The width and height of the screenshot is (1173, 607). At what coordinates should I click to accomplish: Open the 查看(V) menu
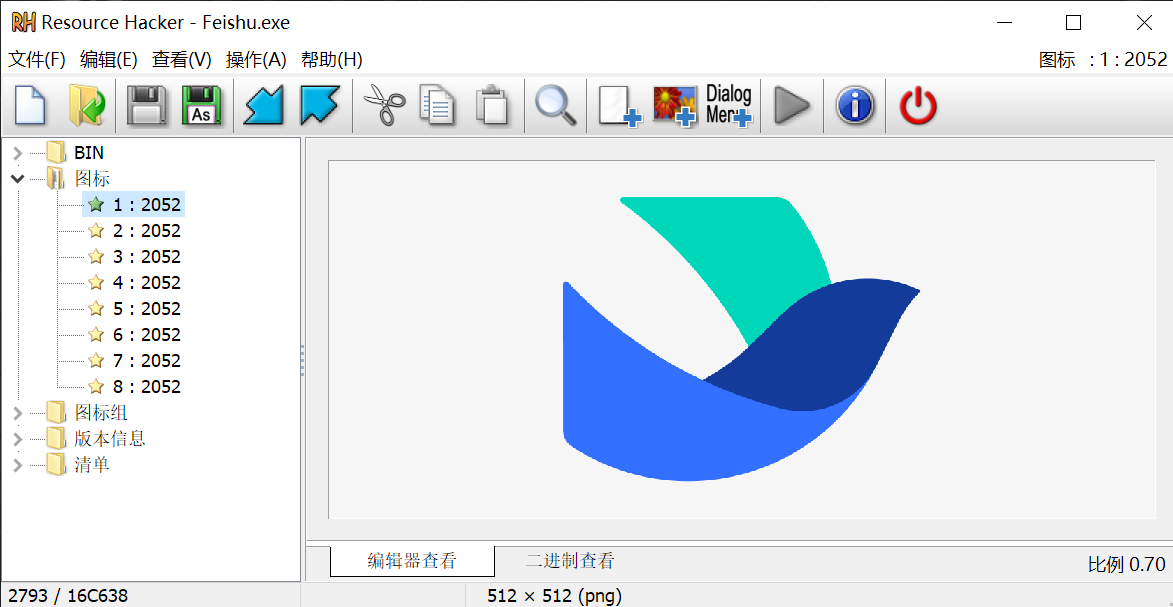coord(182,60)
